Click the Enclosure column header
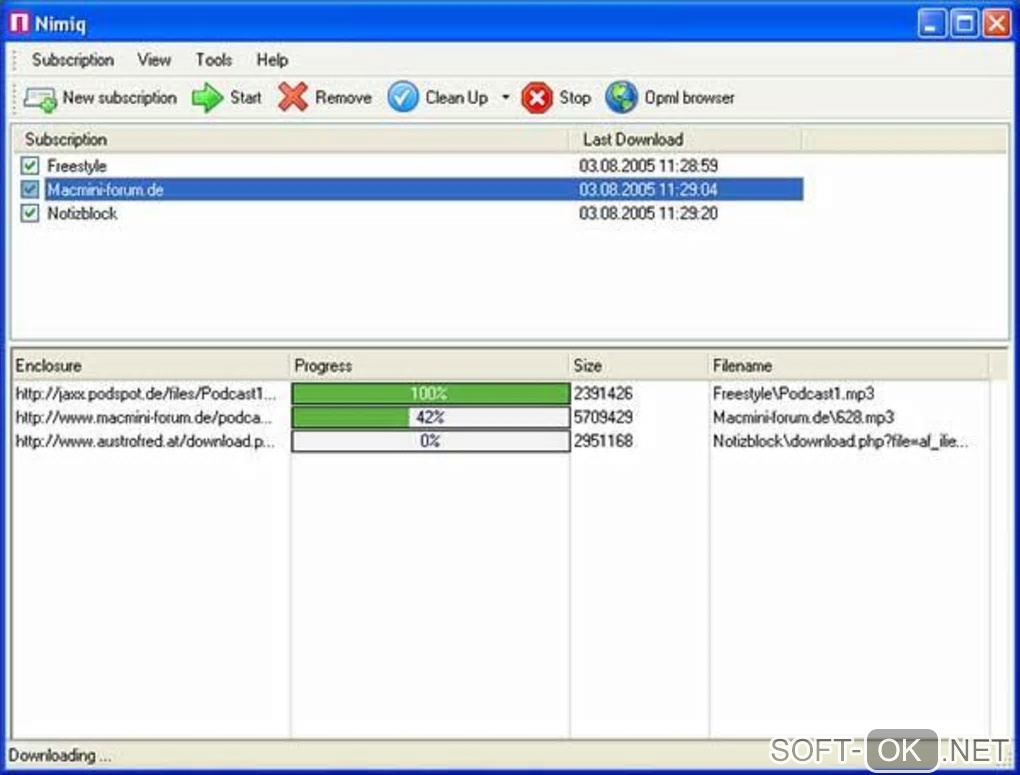 [151, 366]
